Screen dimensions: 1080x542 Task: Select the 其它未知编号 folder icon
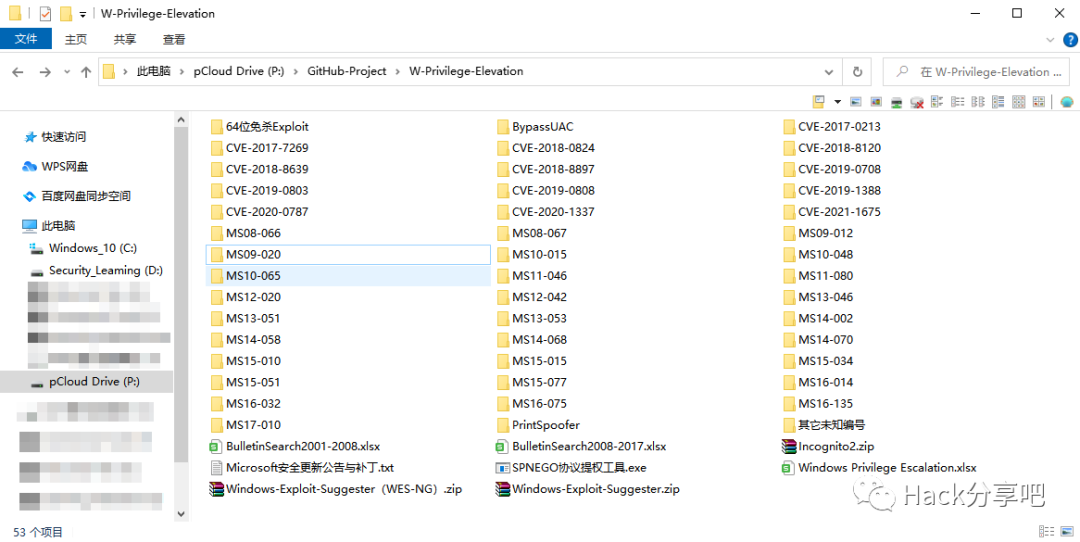789,425
